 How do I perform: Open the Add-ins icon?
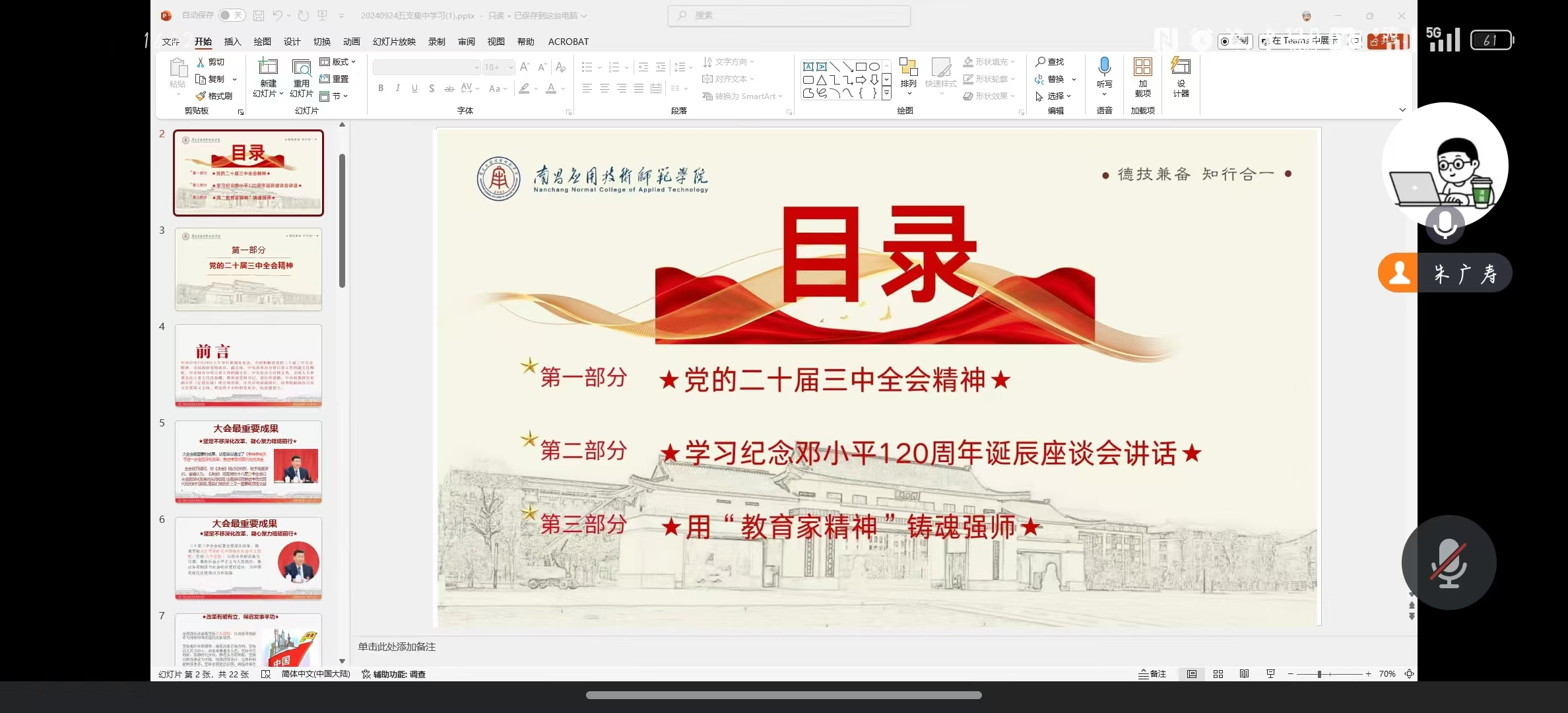(1142, 67)
